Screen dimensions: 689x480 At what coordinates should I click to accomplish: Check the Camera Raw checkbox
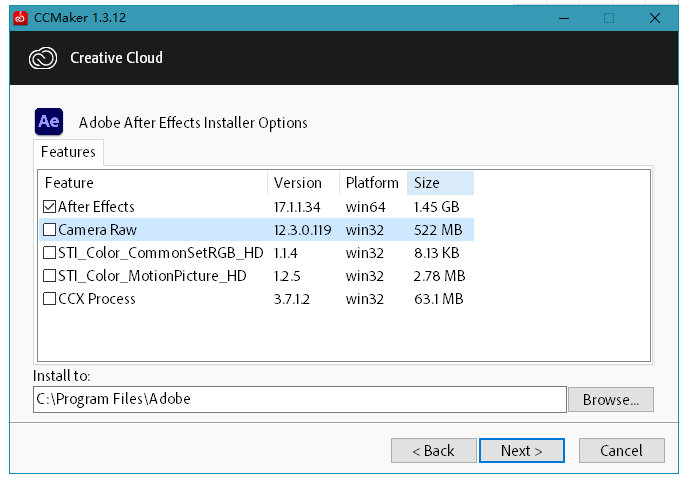[50, 229]
